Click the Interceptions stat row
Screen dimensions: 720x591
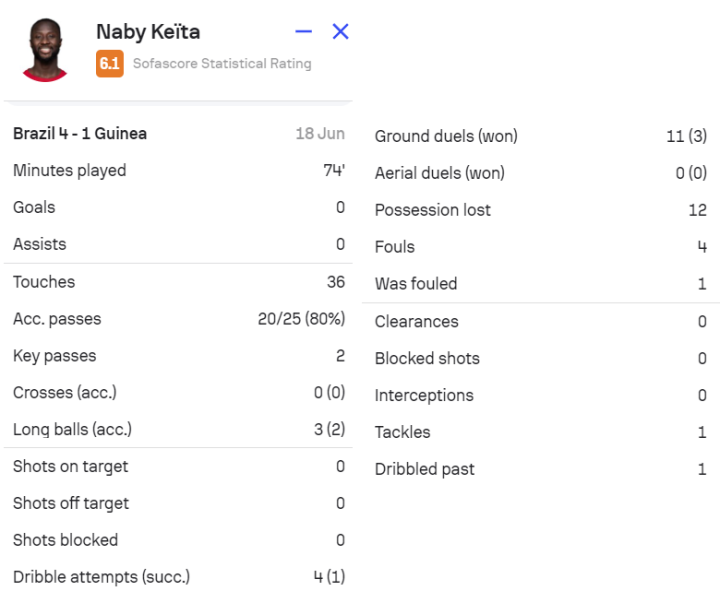540,395
